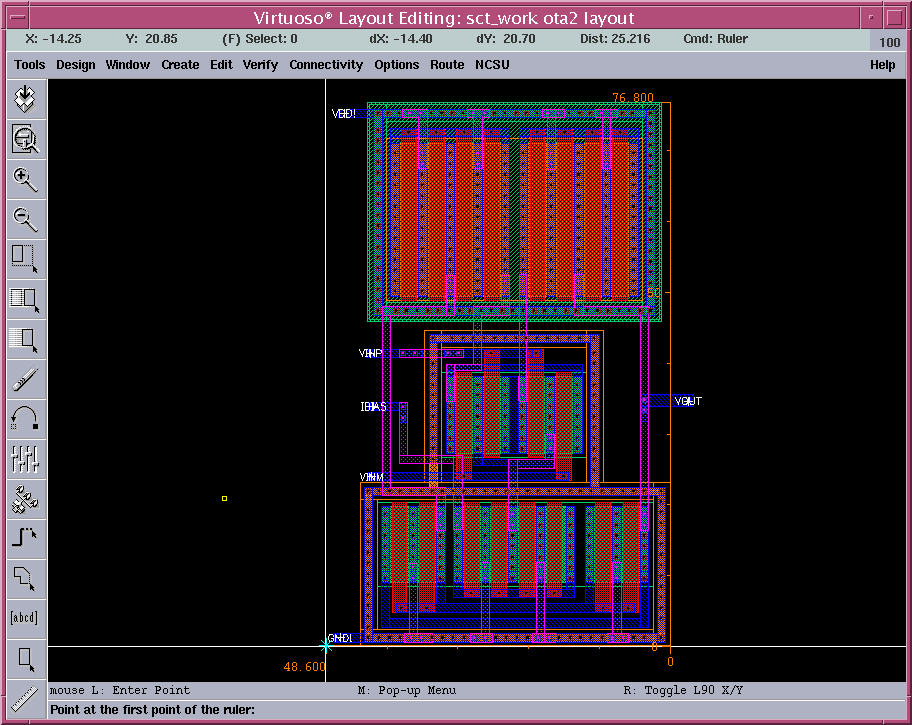Open the Help menu
Image resolution: width=912 pixels, height=725 pixels.
tap(882, 65)
